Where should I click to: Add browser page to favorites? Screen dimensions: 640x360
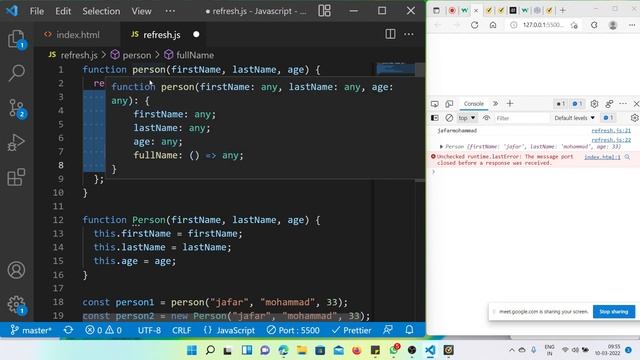[574, 25]
